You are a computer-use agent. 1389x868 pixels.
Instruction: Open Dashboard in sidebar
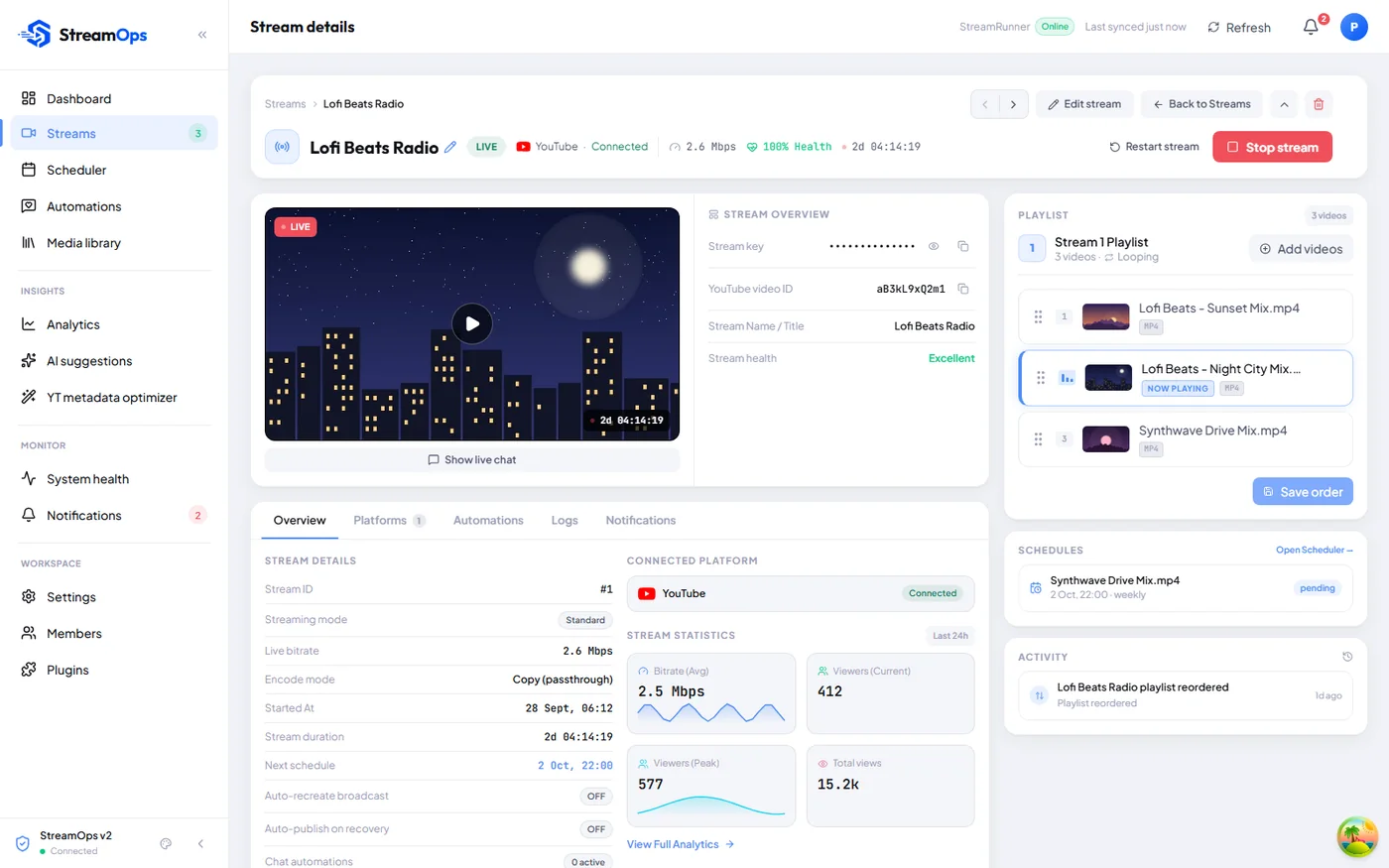[x=114, y=98]
